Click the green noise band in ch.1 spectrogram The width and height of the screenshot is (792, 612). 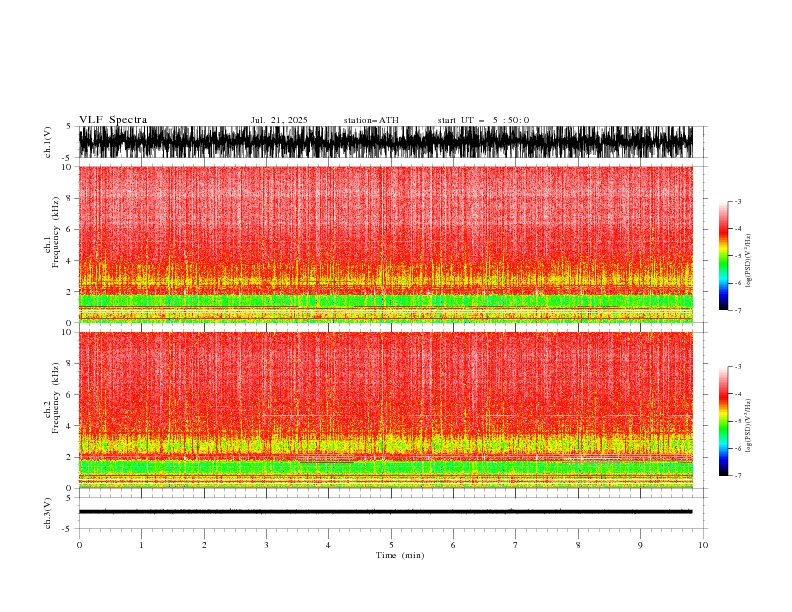point(385,301)
